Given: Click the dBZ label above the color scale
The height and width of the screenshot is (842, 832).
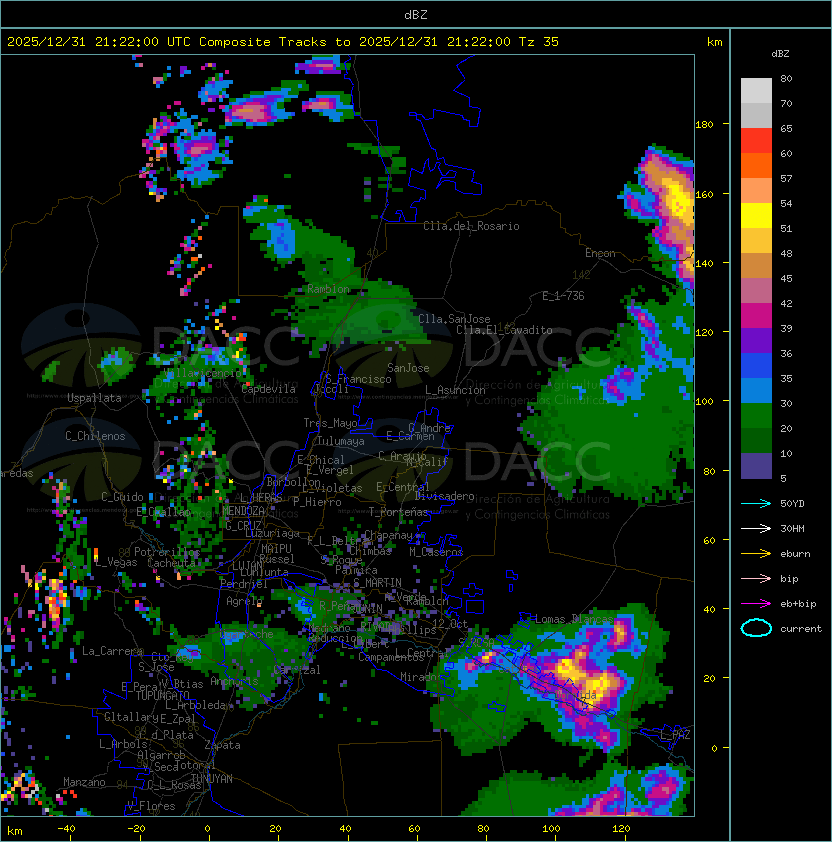Looking at the screenshot, I should [780, 54].
